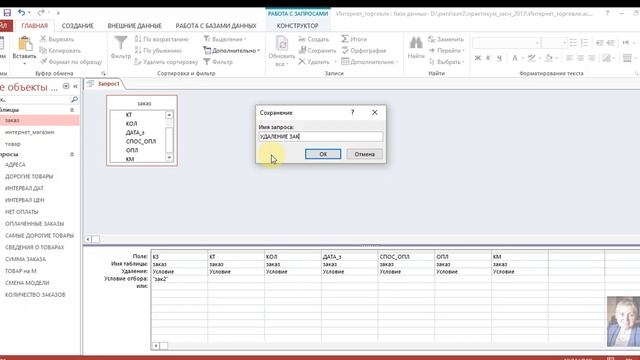Click numbered list icon
The height and width of the screenshot is (360, 640).
pos(584,43)
